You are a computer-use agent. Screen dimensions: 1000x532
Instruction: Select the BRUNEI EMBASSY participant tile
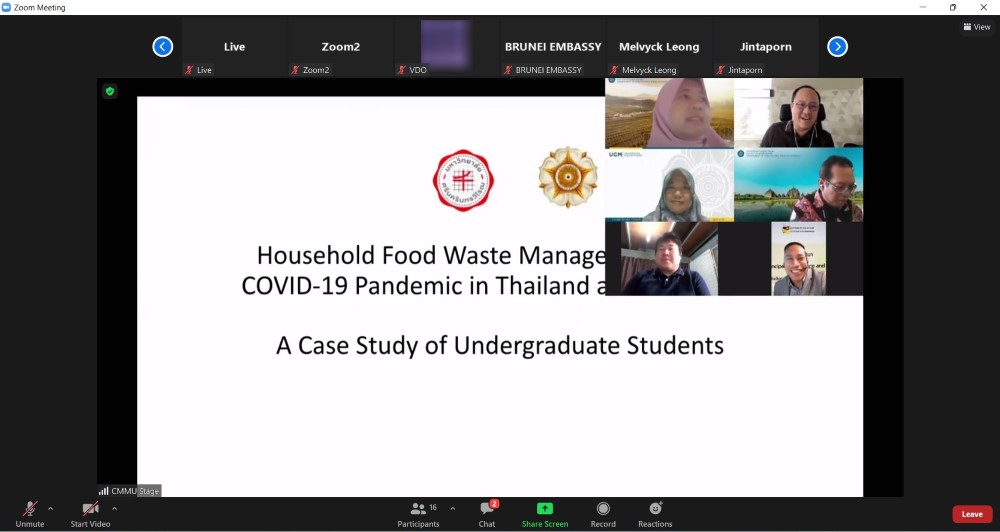(x=553, y=47)
